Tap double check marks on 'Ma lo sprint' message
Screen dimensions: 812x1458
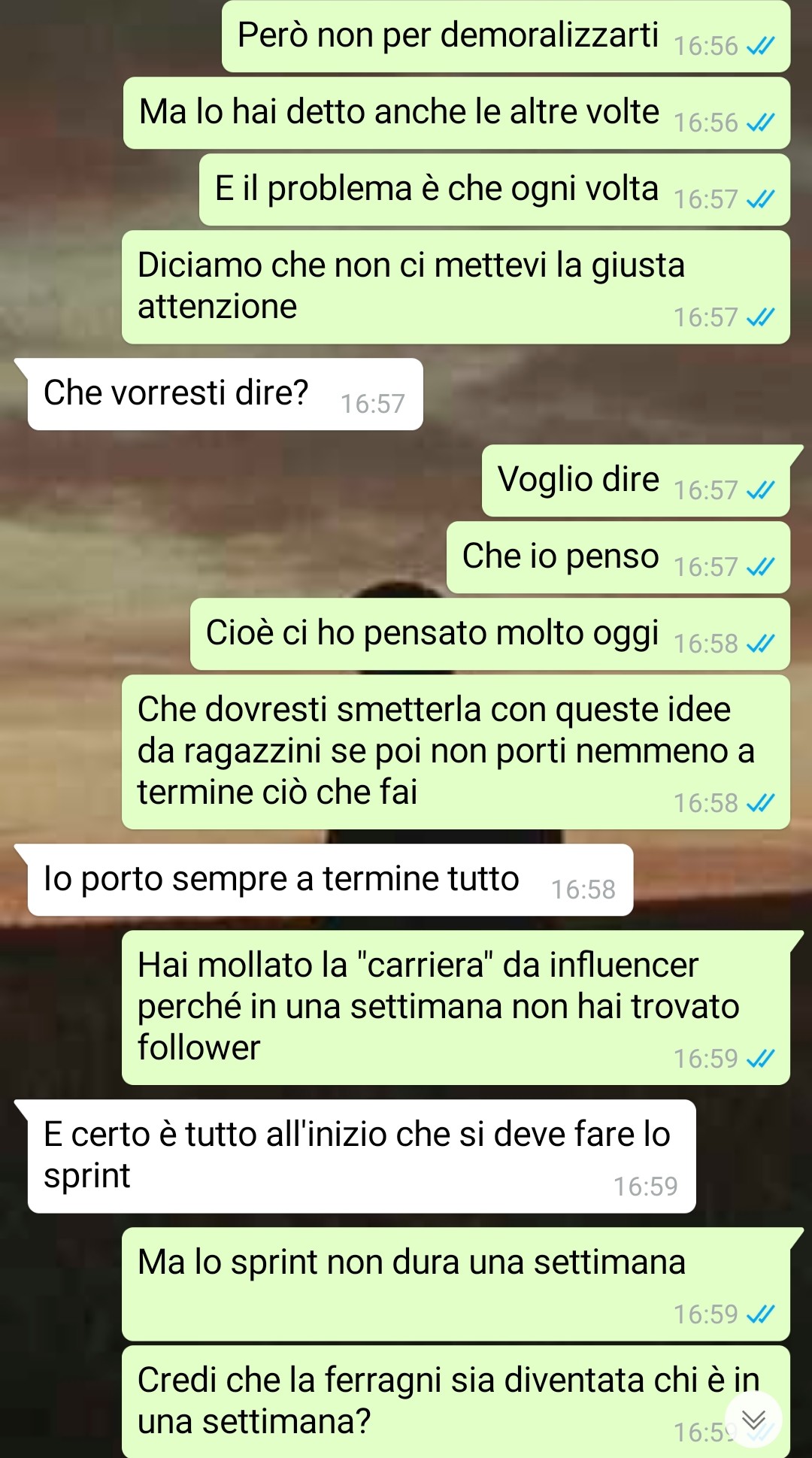coord(760,1314)
